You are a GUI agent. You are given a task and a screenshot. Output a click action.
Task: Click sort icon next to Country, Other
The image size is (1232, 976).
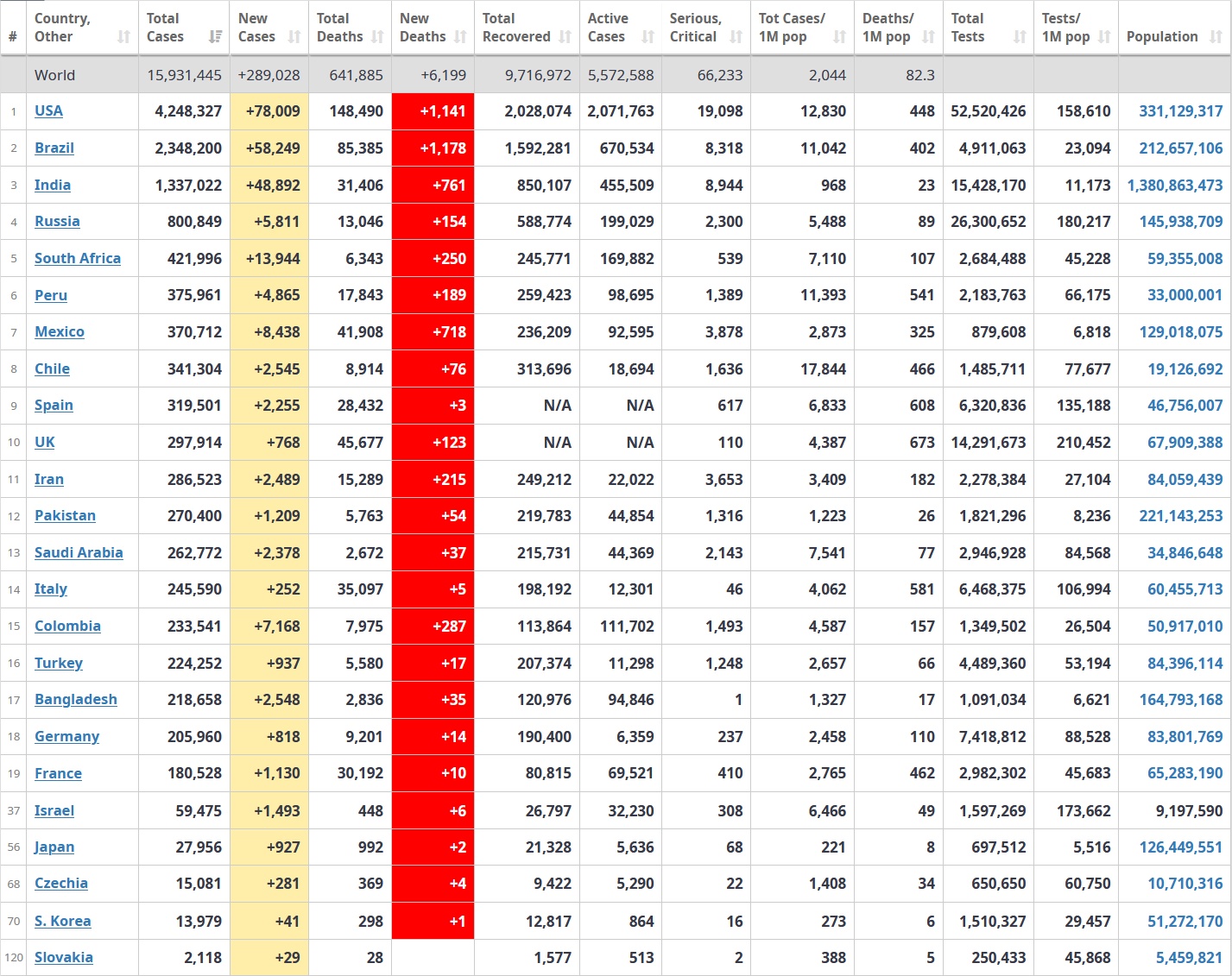[x=123, y=37]
